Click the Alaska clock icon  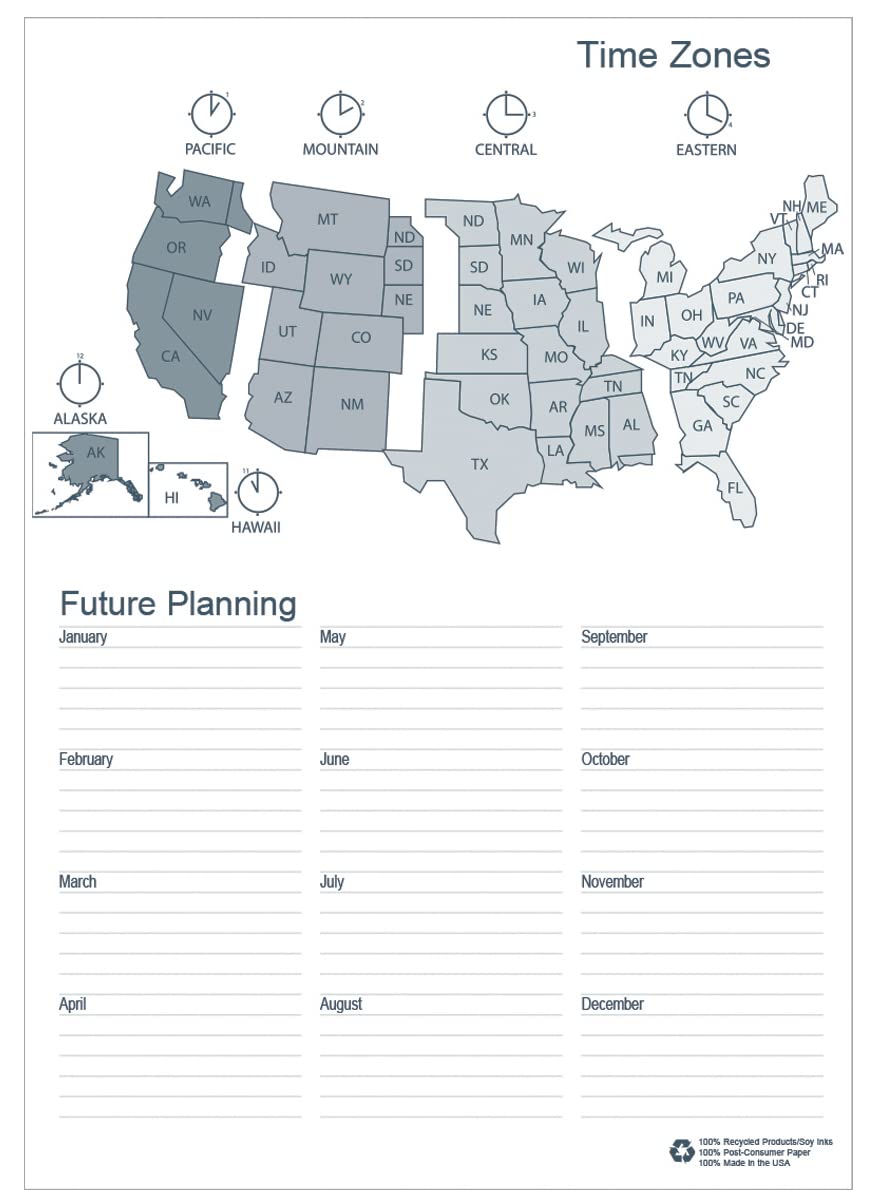point(80,381)
